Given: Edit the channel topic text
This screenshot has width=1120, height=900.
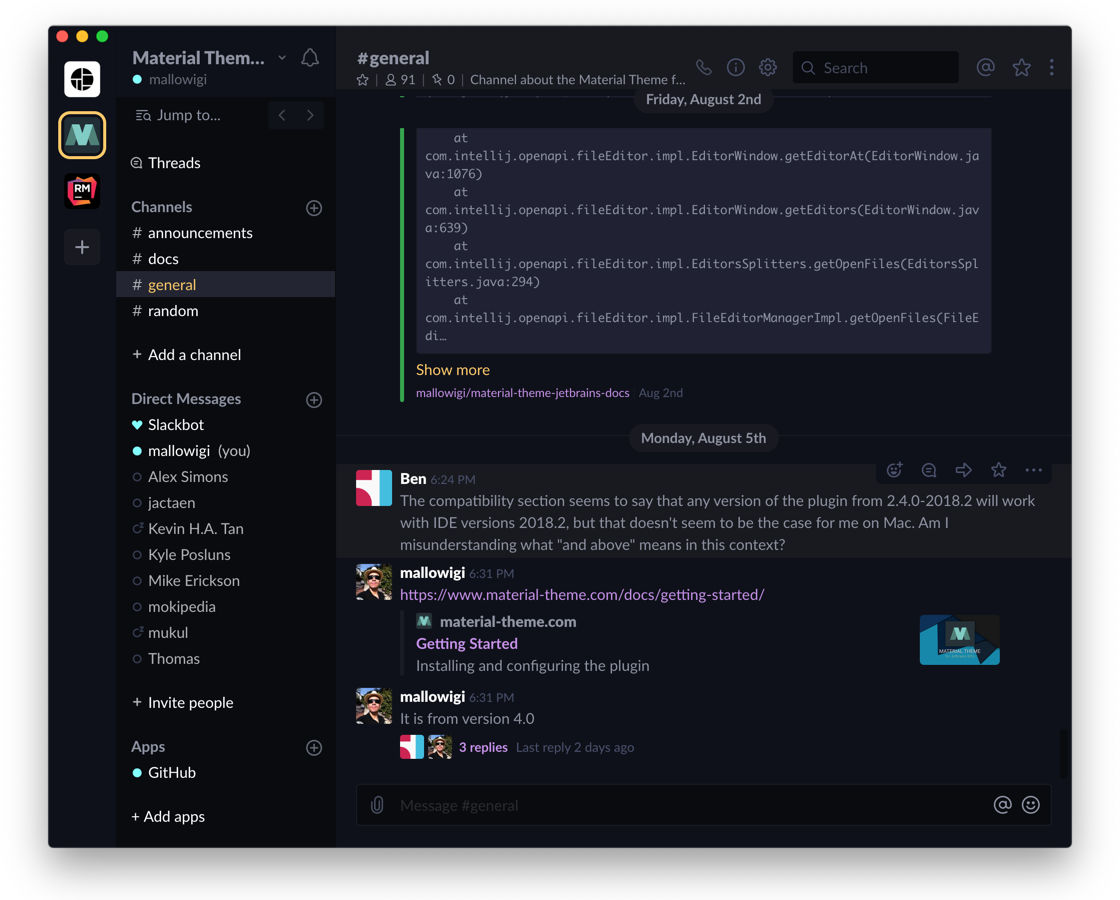Looking at the screenshot, I should [x=577, y=80].
